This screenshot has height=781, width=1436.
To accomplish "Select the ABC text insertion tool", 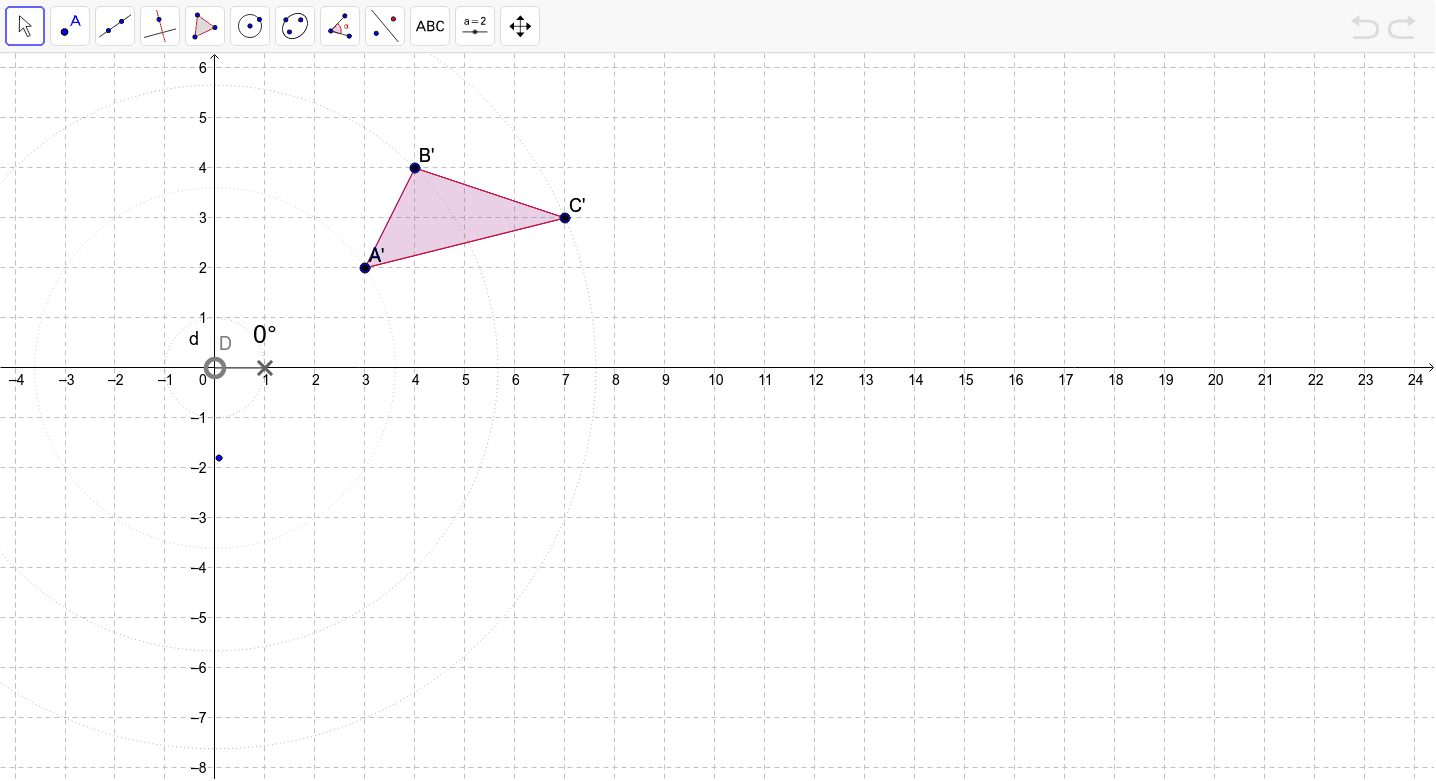I will click(429, 25).
